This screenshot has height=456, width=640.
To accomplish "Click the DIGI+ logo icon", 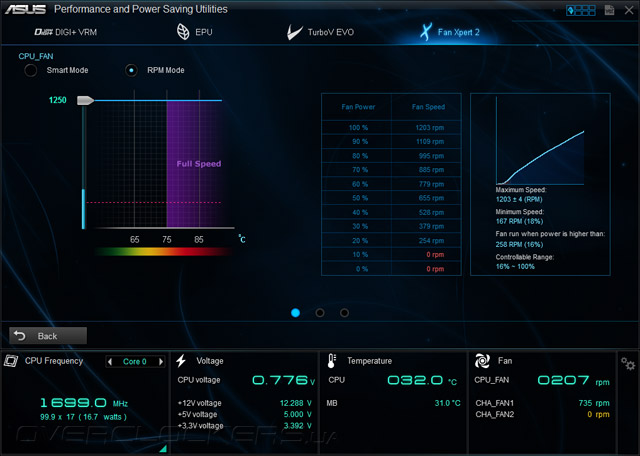I will [43, 32].
